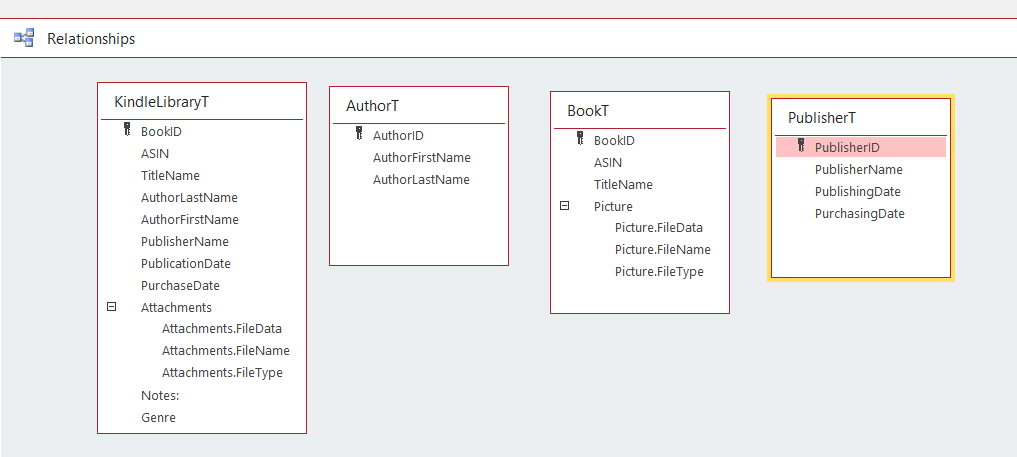Select the ASIN field in KindleLibraryT
The image size is (1017, 457).
(155, 153)
